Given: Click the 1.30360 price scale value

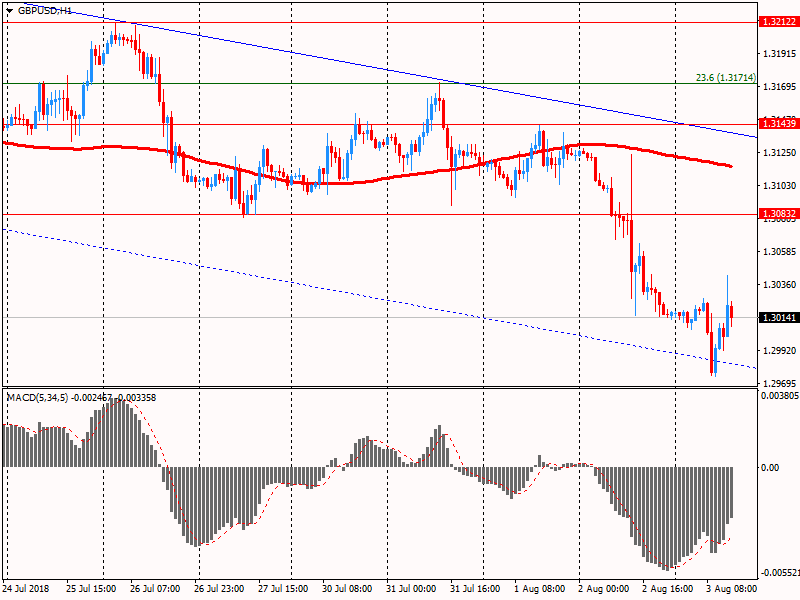Looking at the screenshot, I should tap(779, 285).
